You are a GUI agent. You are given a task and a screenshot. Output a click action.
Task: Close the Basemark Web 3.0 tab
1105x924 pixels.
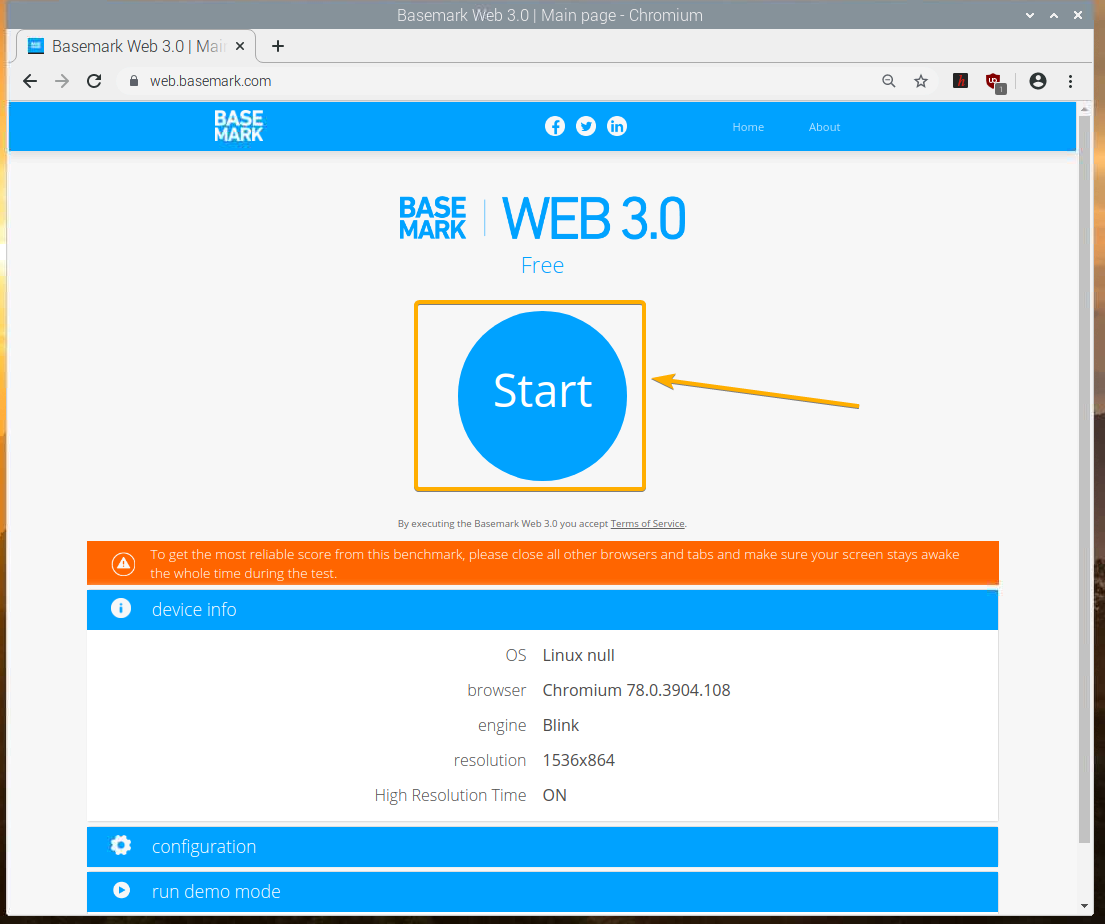coord(240,46)
